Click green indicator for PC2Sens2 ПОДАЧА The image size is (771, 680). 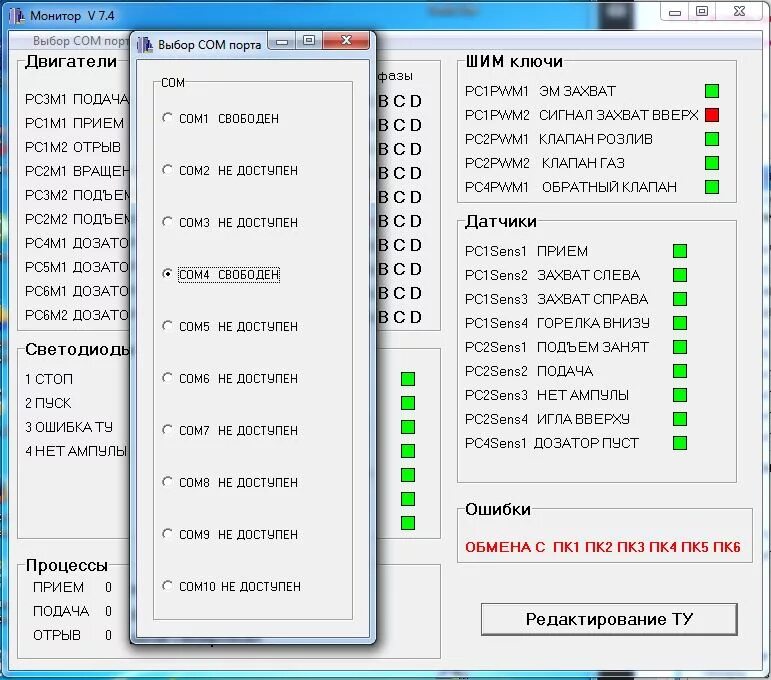[680, 371]
